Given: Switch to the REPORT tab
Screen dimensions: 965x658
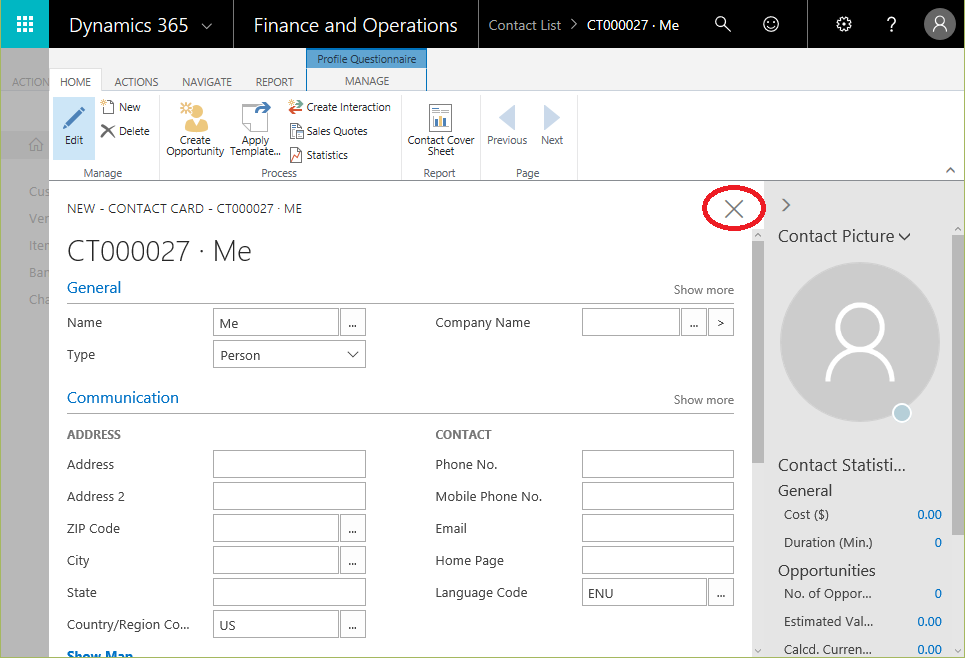Looking at the screenshot, I should click(274, 81).
